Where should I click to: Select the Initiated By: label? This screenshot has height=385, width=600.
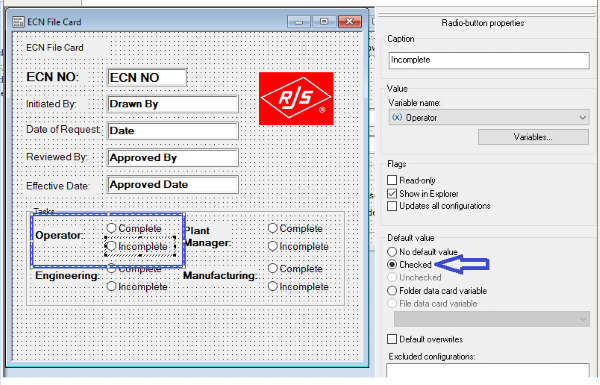[51, 104]
